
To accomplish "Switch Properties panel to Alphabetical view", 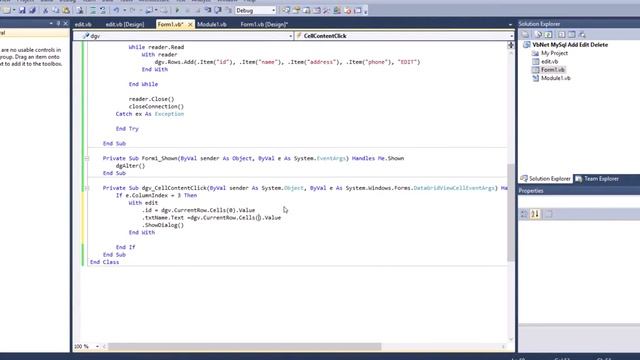I will 535,214.
